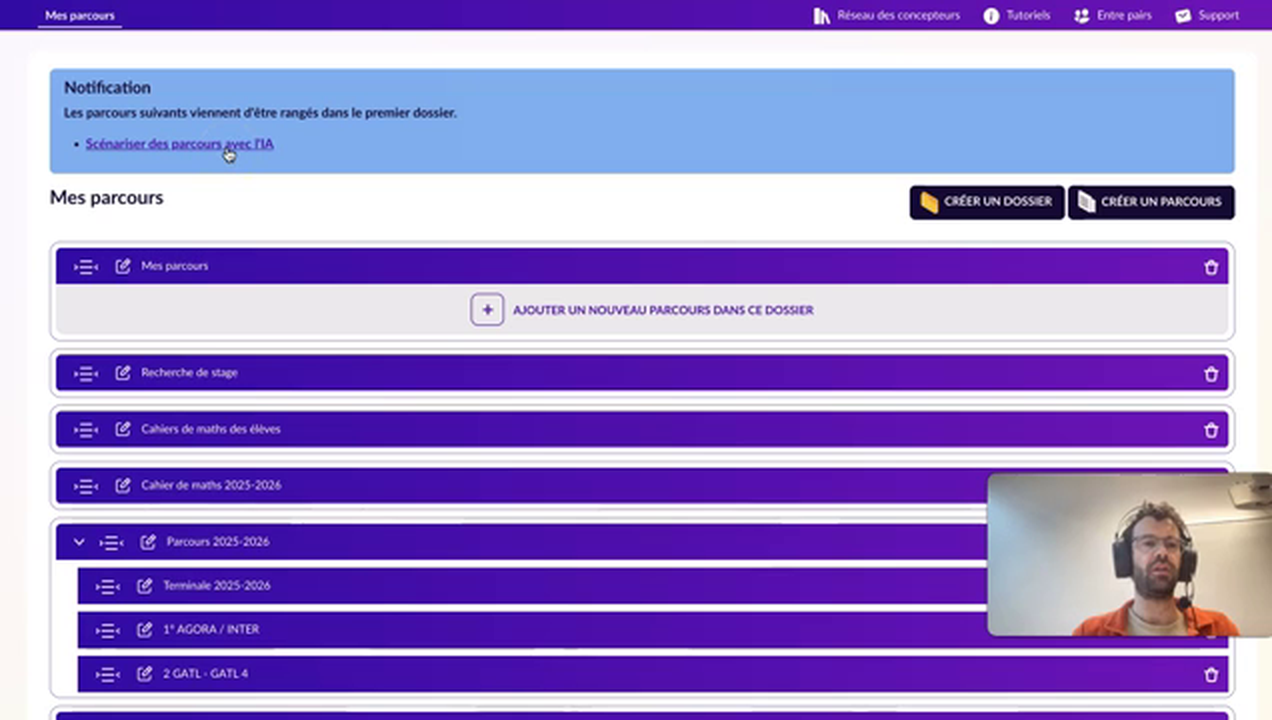Click the plus icon to add a parcours
Image resolution: width=1272 pixels, height=720 pixels.
[487, 310]
